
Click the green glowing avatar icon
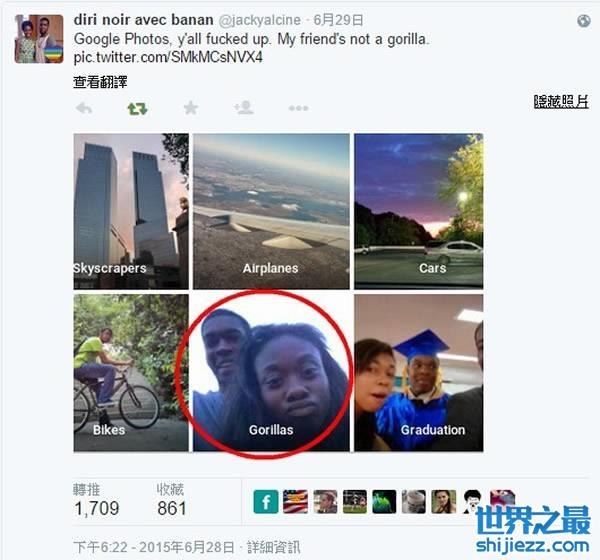384,501
